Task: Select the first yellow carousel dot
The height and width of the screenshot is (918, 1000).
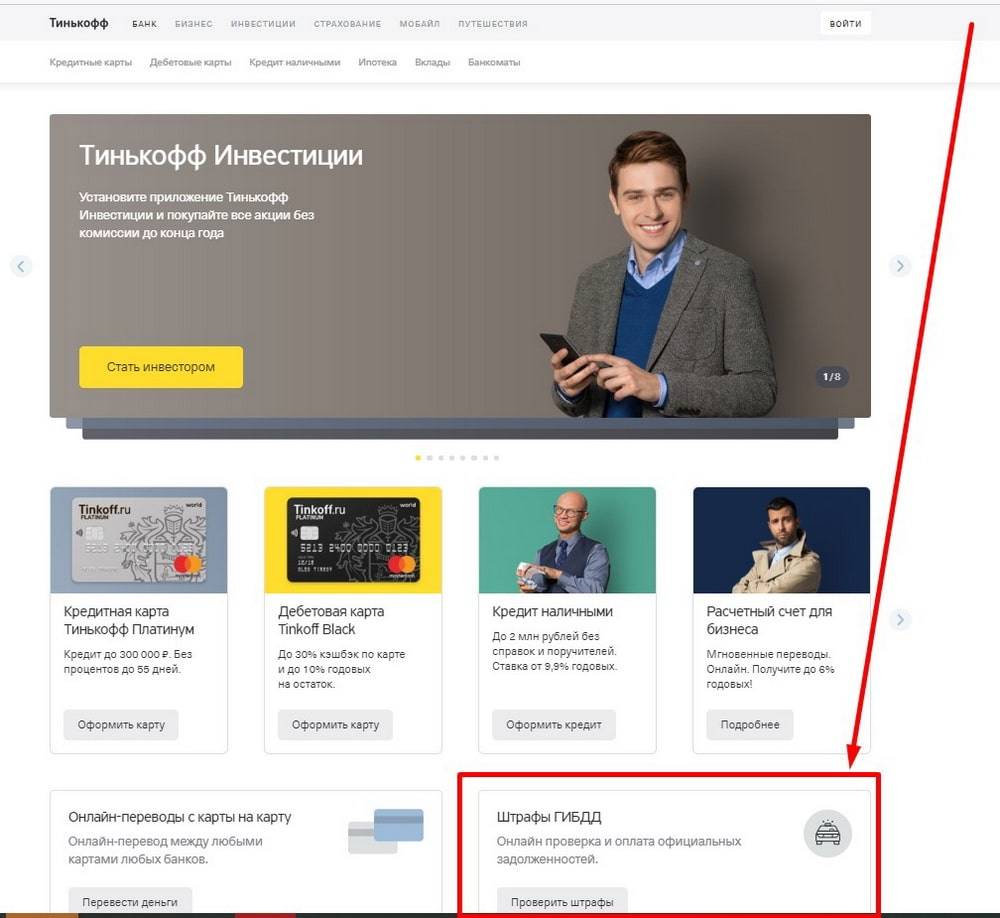Action: (x=418, y=458)
